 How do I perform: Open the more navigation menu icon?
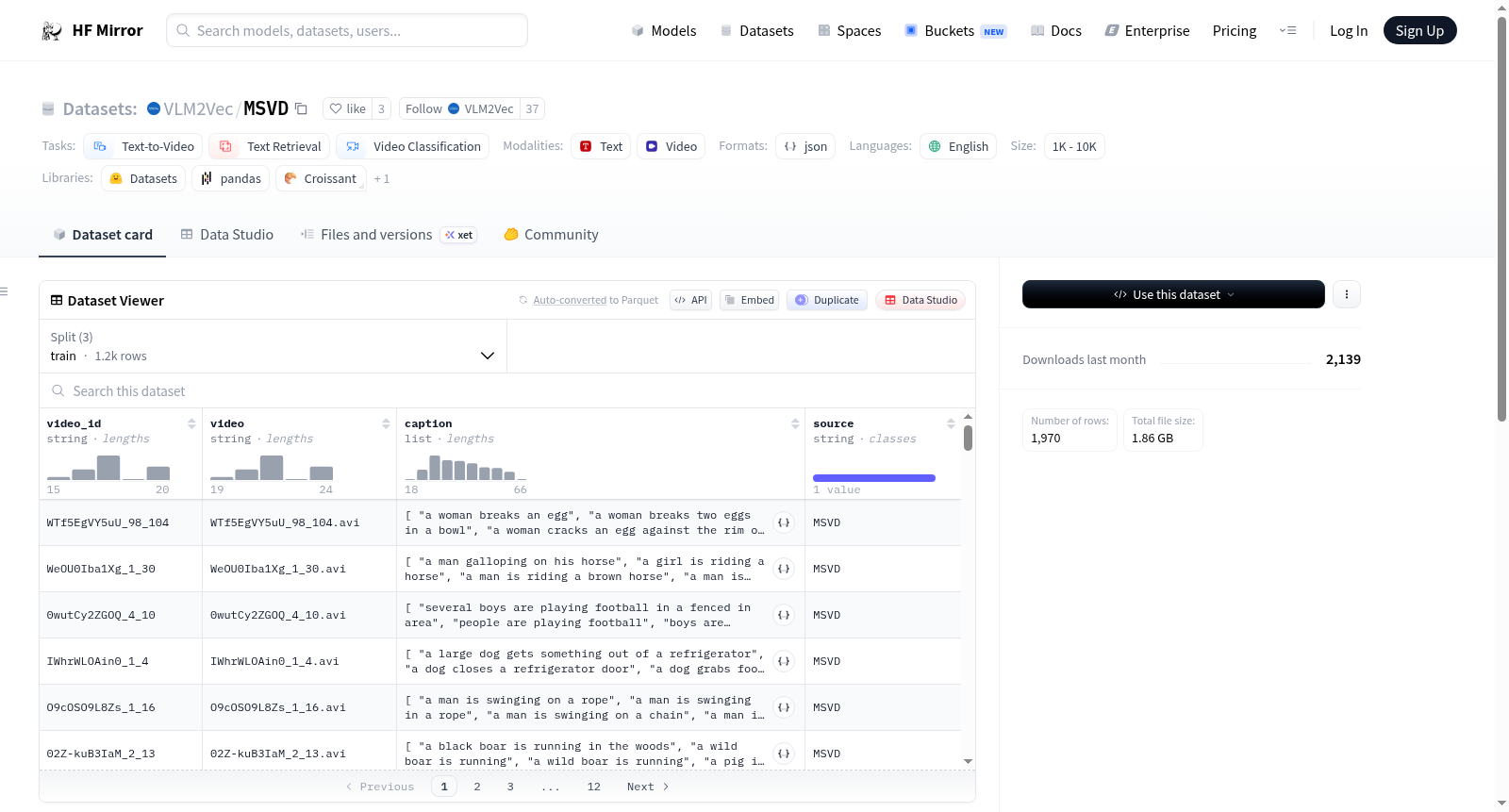[x=1287, y=30]
